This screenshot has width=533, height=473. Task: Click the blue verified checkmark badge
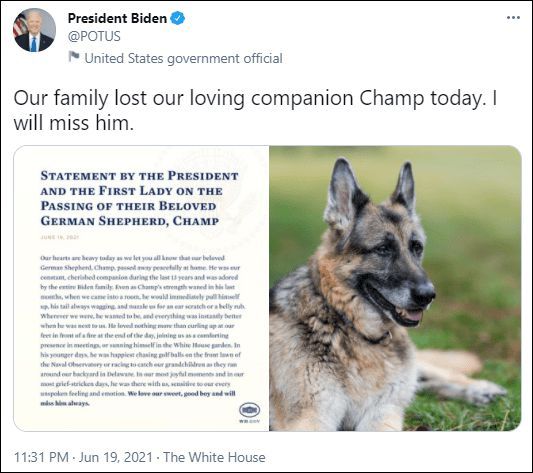coord(177,18)
